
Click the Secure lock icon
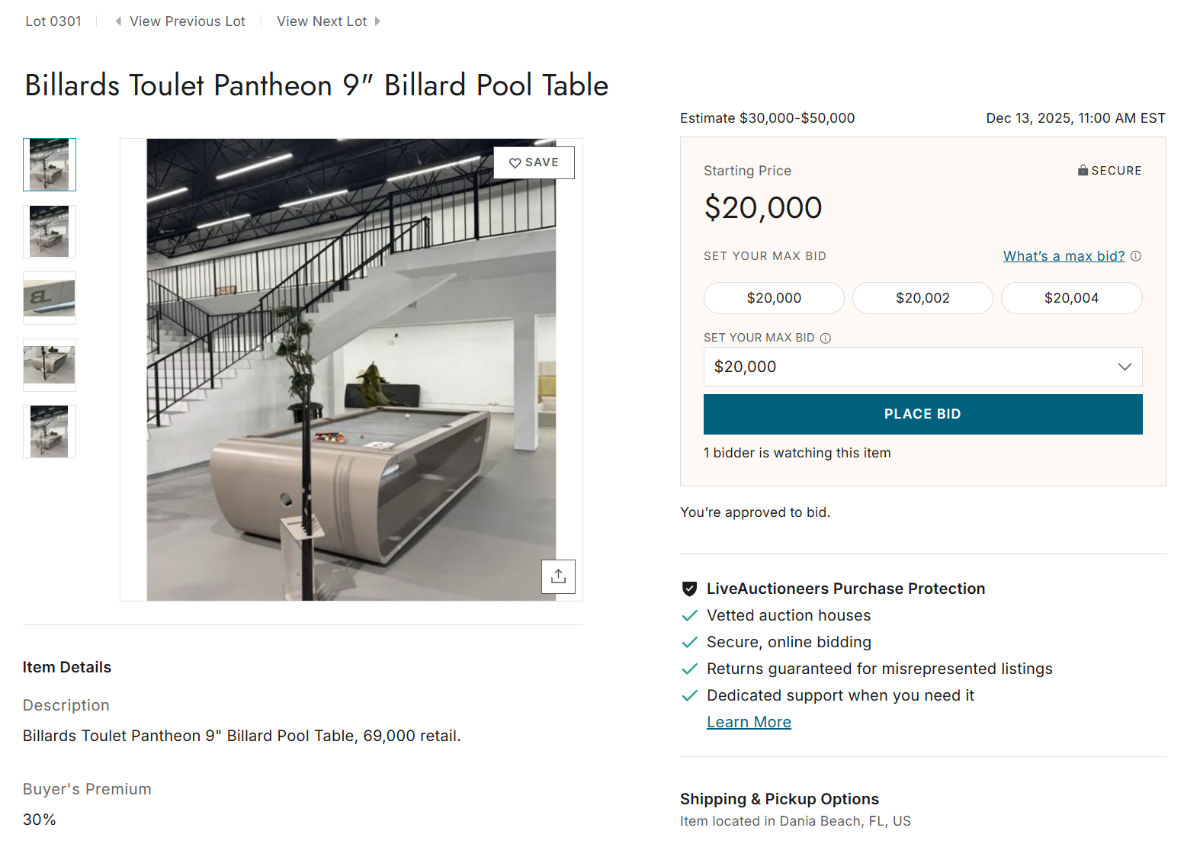tap(1082, 171)
